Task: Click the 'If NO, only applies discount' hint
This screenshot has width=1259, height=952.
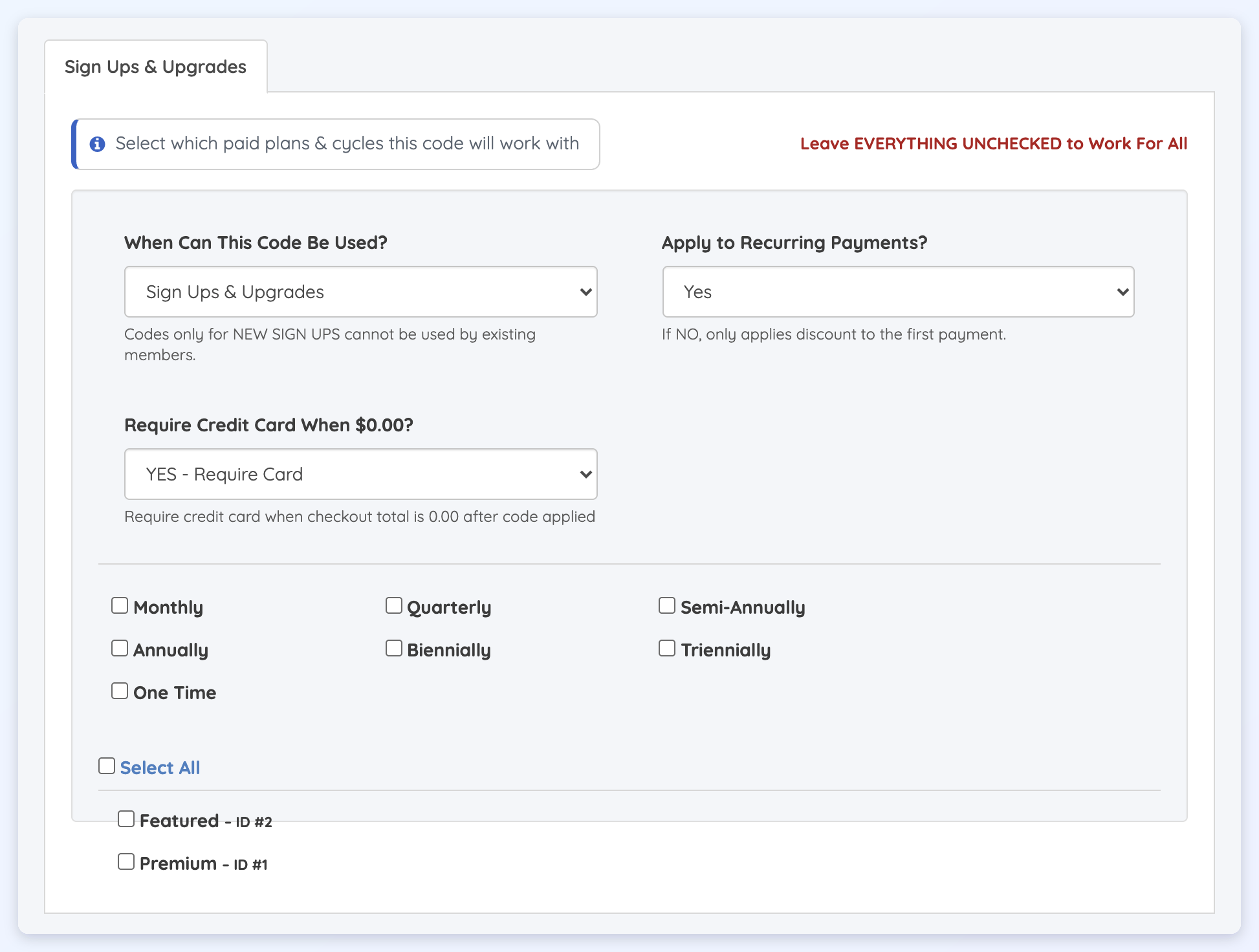Action: click(834, 334)
